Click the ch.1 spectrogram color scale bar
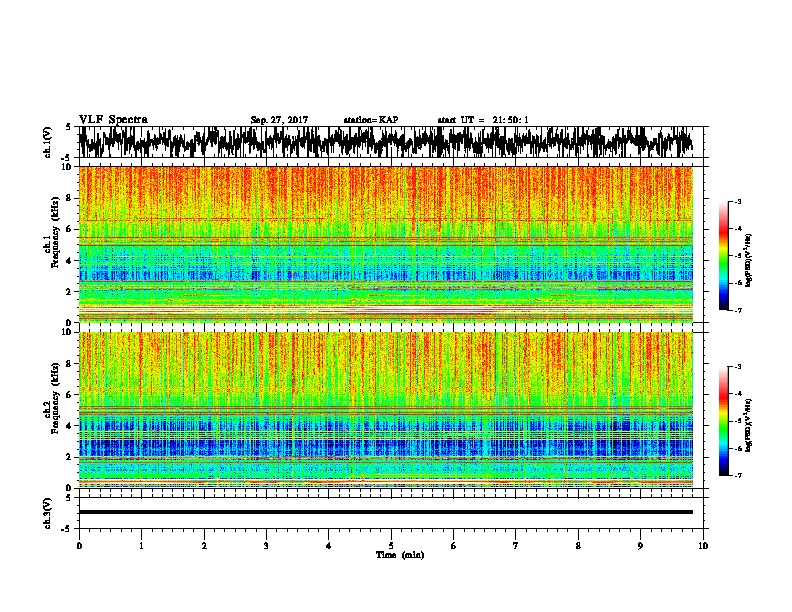The width and height of the screenshot is (792, 612). [x=723, y=256]
